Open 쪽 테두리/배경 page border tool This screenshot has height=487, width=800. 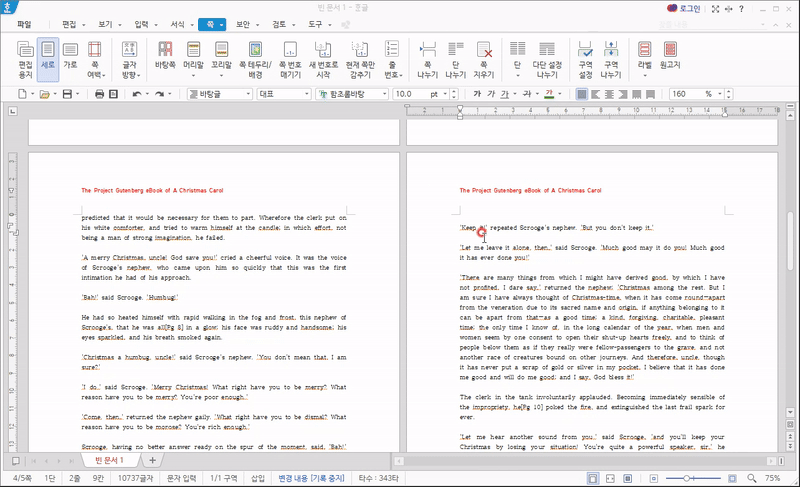[x=256, y=60]
